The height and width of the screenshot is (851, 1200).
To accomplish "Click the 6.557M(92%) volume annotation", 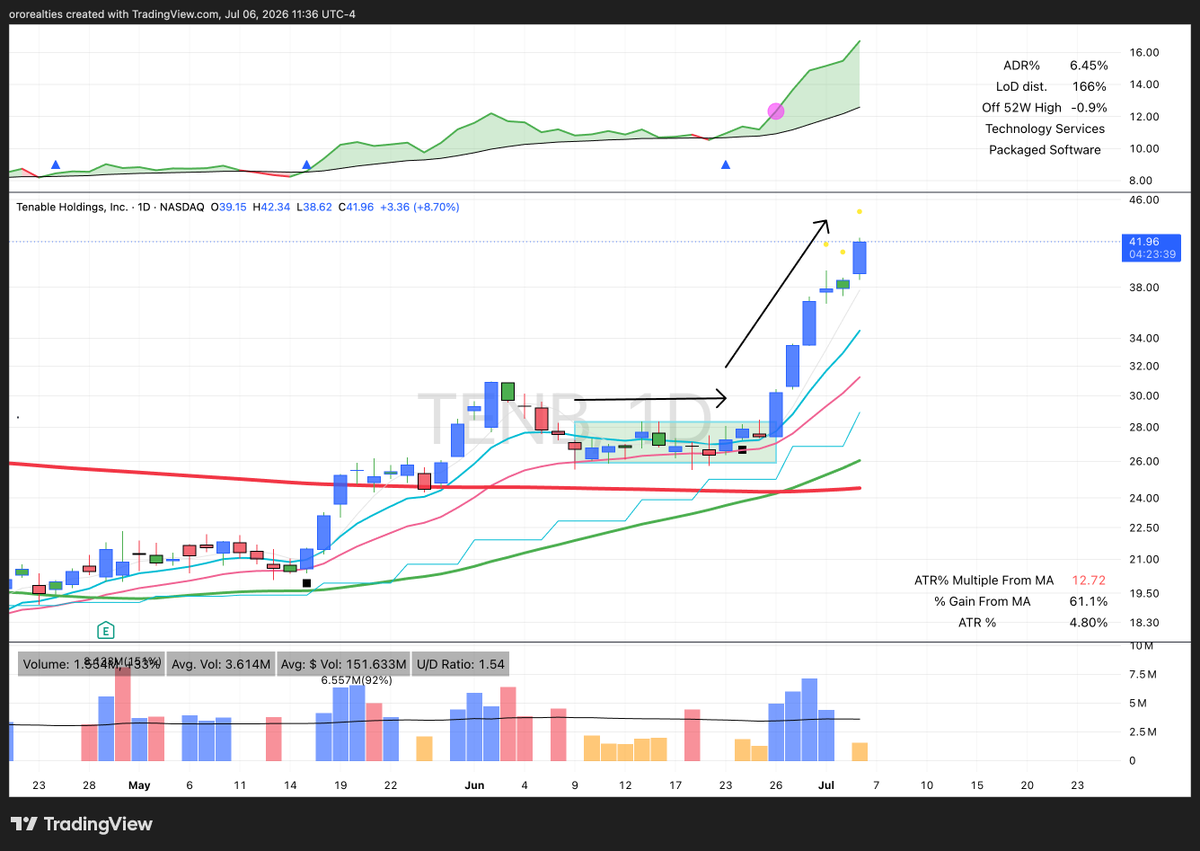I will point(357,680).
